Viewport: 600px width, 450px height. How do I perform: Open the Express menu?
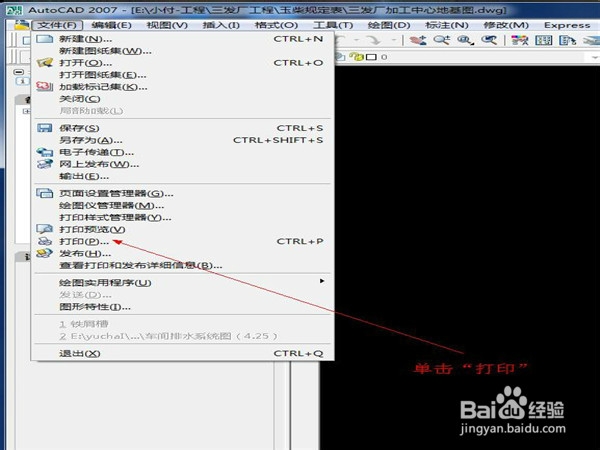(x=567, y=25)
